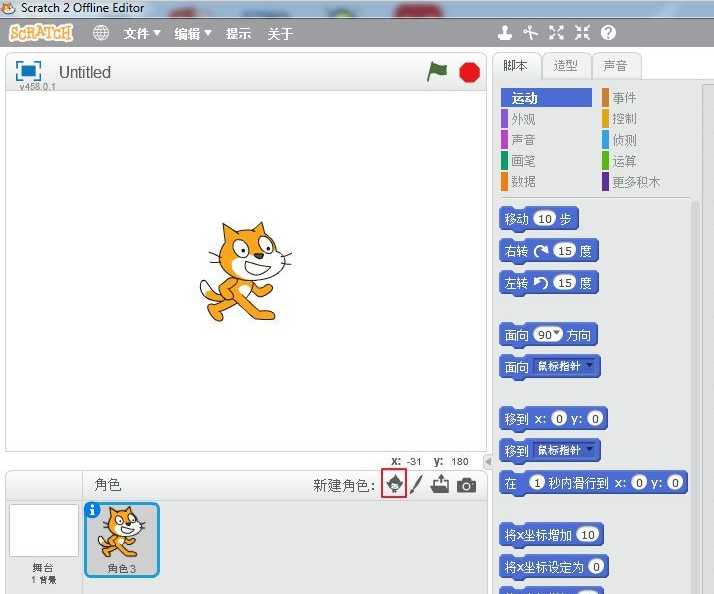Open the 关于 menu item

pyautogui.click(x=280, y=33)
